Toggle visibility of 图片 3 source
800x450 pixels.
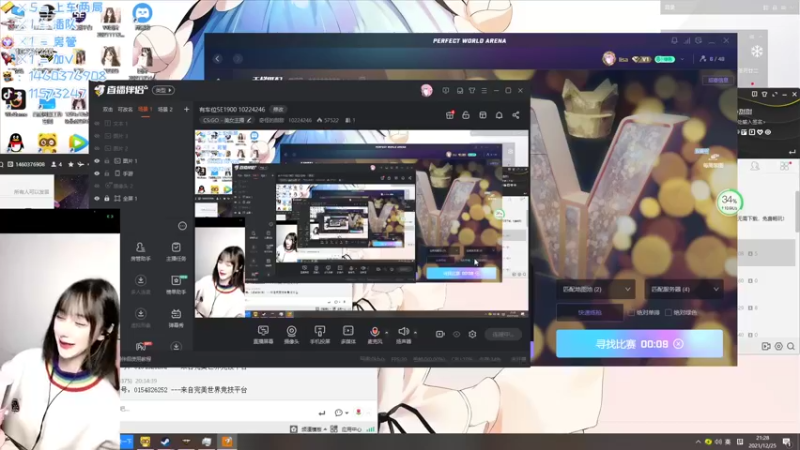click(x=97, y=136)
